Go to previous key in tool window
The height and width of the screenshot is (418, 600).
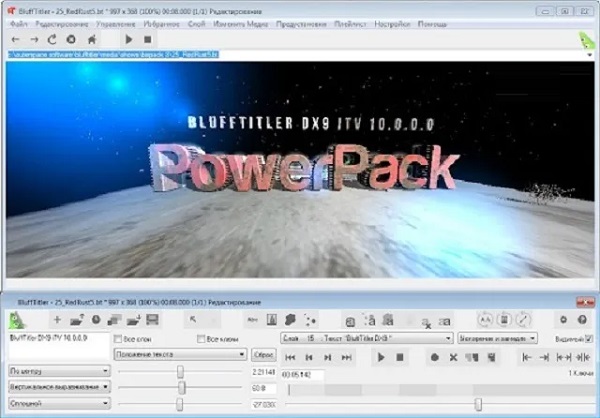tap(309, 358)
